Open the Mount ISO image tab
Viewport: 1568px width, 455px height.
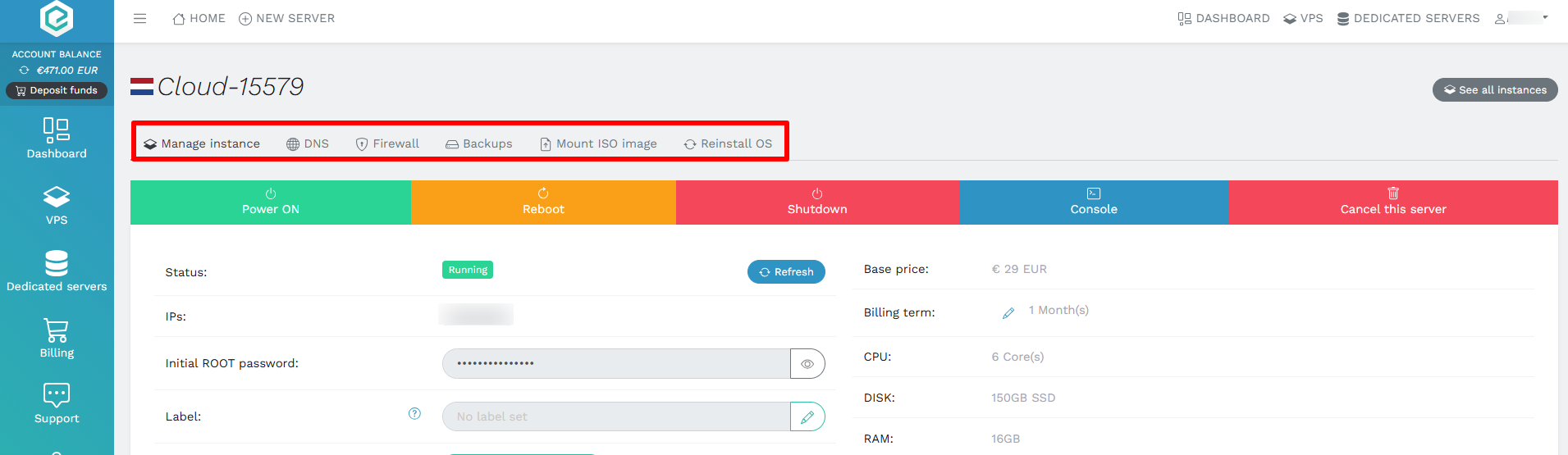[x=598, y=143]
